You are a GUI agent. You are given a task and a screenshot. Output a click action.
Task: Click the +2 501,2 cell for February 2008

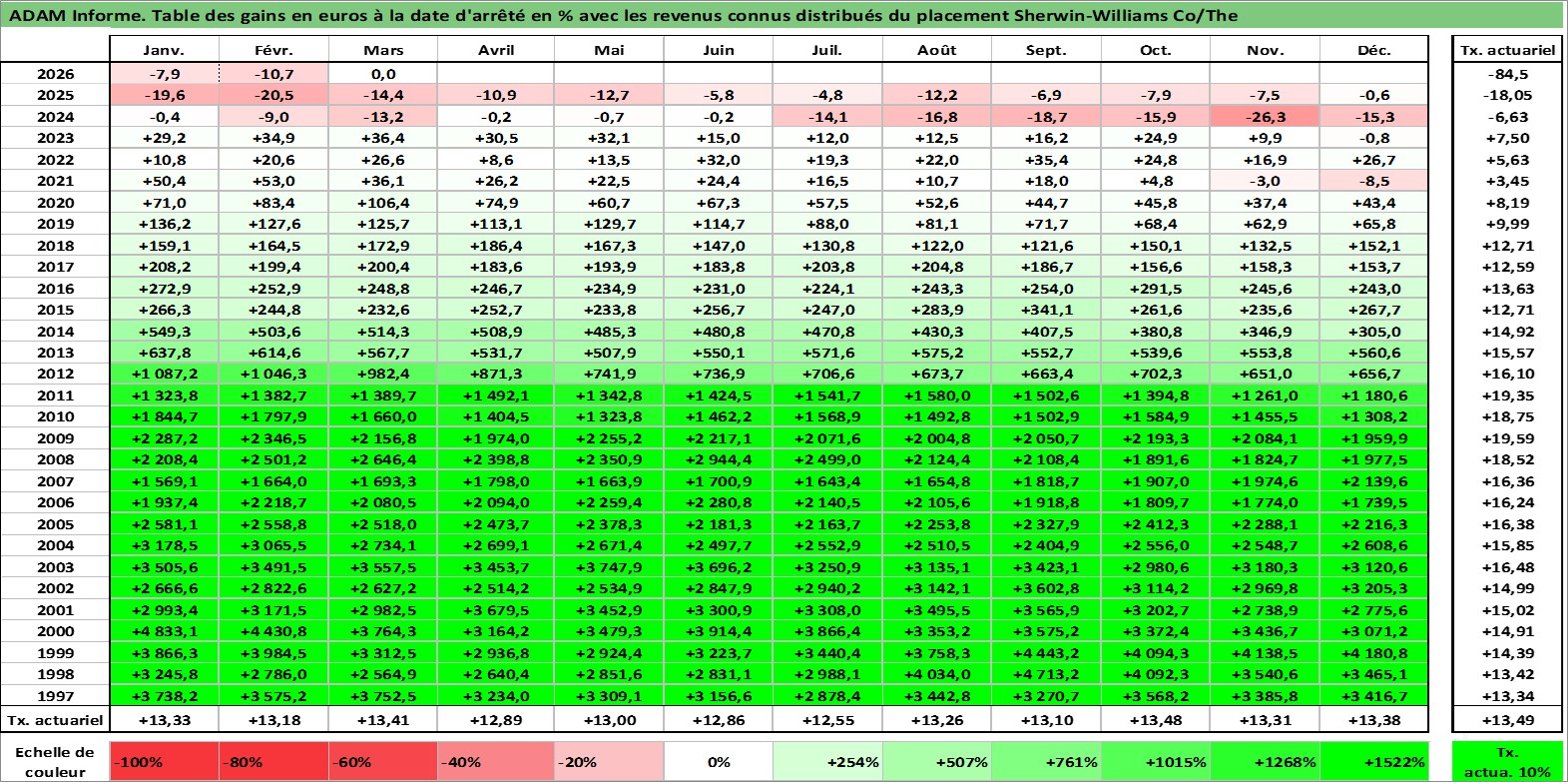(x=273, y=459)
